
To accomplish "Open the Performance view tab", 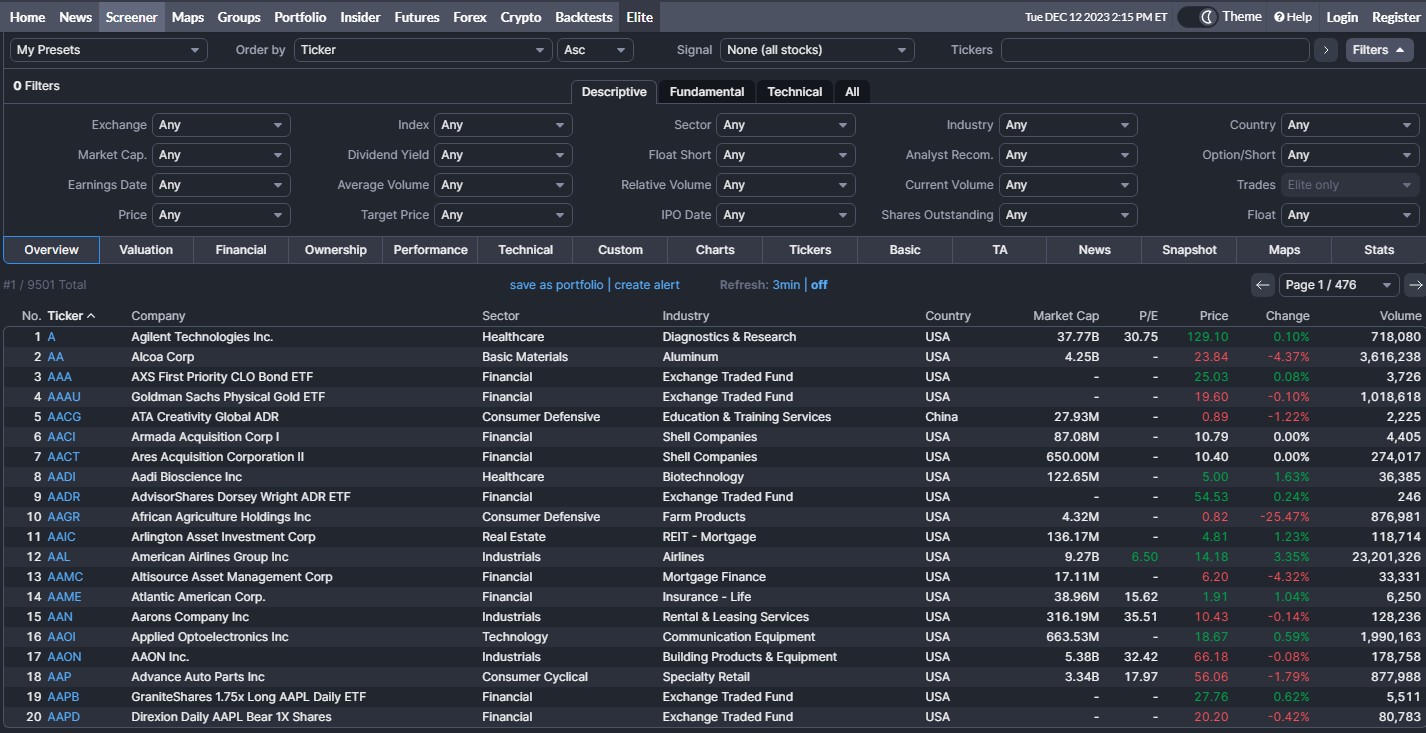I will coord(430,250).
